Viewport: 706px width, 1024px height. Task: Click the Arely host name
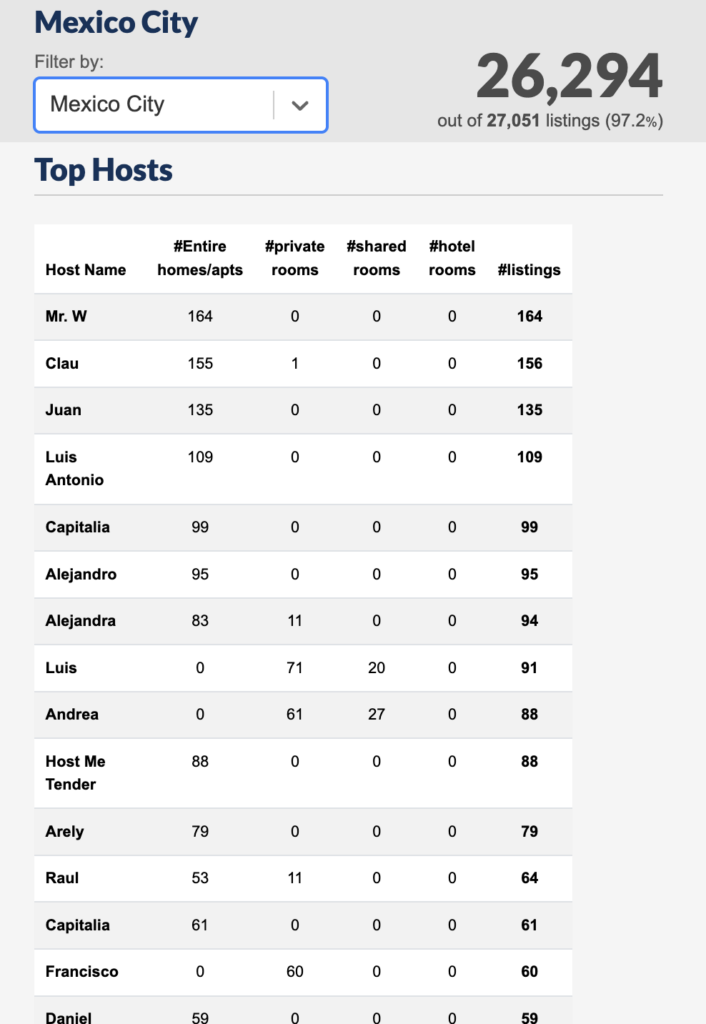click(x=65, y=831)
